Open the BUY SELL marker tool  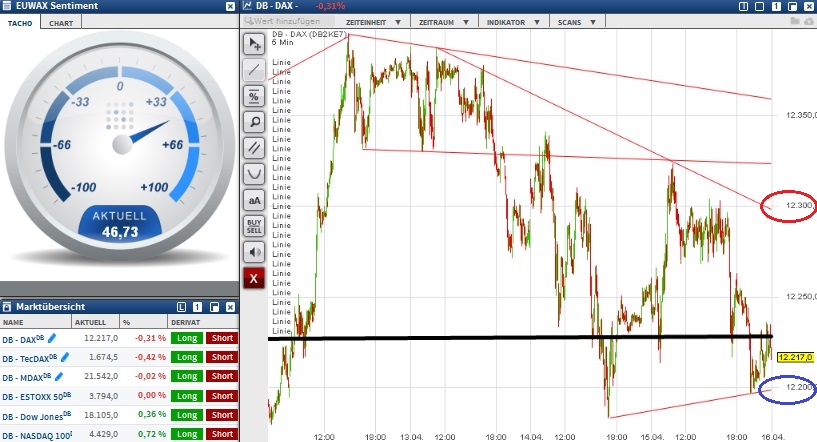pyautogui.click(x=254, y=226)
